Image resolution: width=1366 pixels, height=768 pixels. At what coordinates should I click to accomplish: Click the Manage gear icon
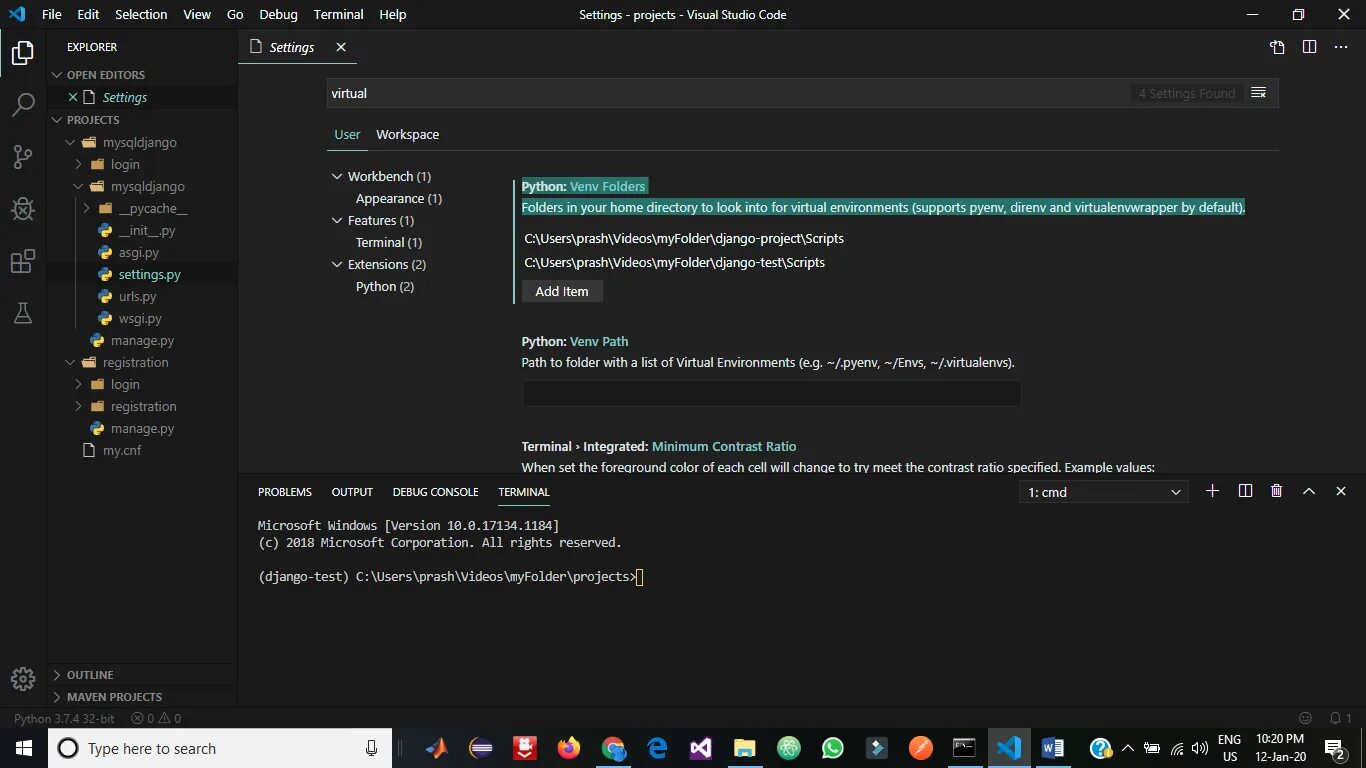pos(22,678)
